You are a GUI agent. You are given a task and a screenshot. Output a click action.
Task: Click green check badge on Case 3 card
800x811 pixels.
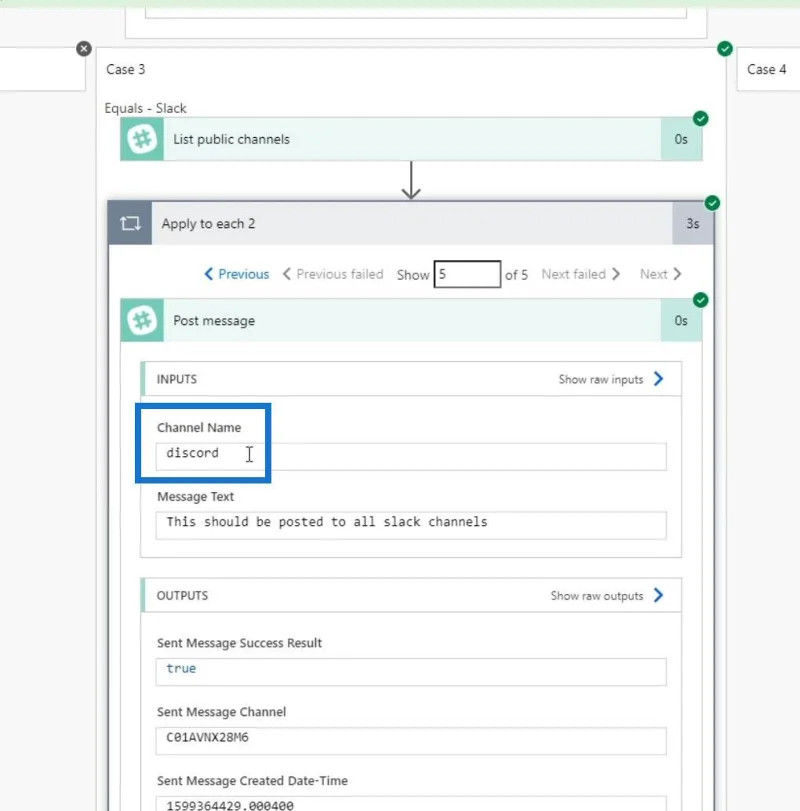pos(724,49)
